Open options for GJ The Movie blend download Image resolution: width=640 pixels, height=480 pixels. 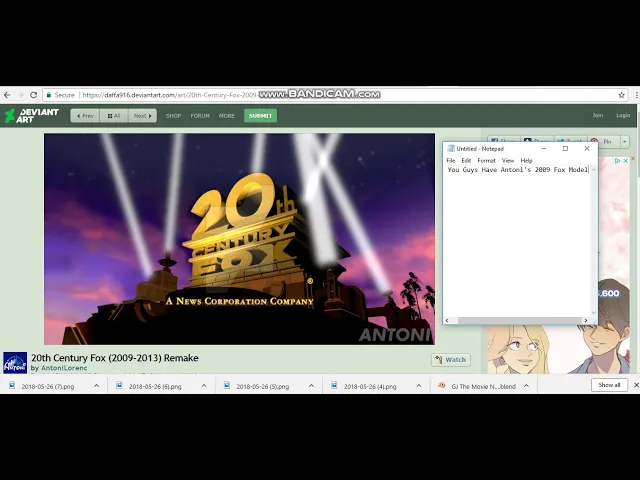[527, 386]
